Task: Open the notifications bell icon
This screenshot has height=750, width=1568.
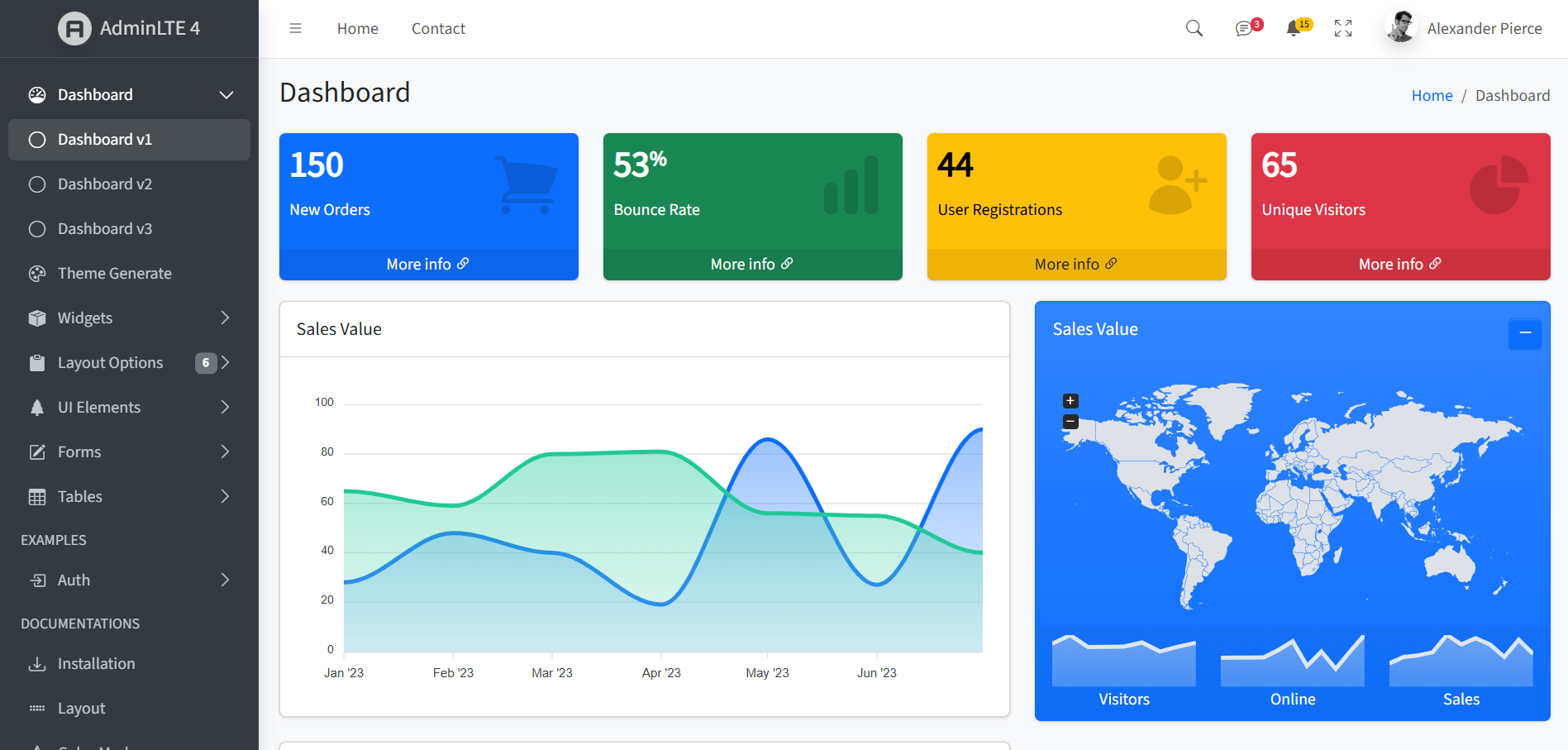Action: coord(1294,29)
